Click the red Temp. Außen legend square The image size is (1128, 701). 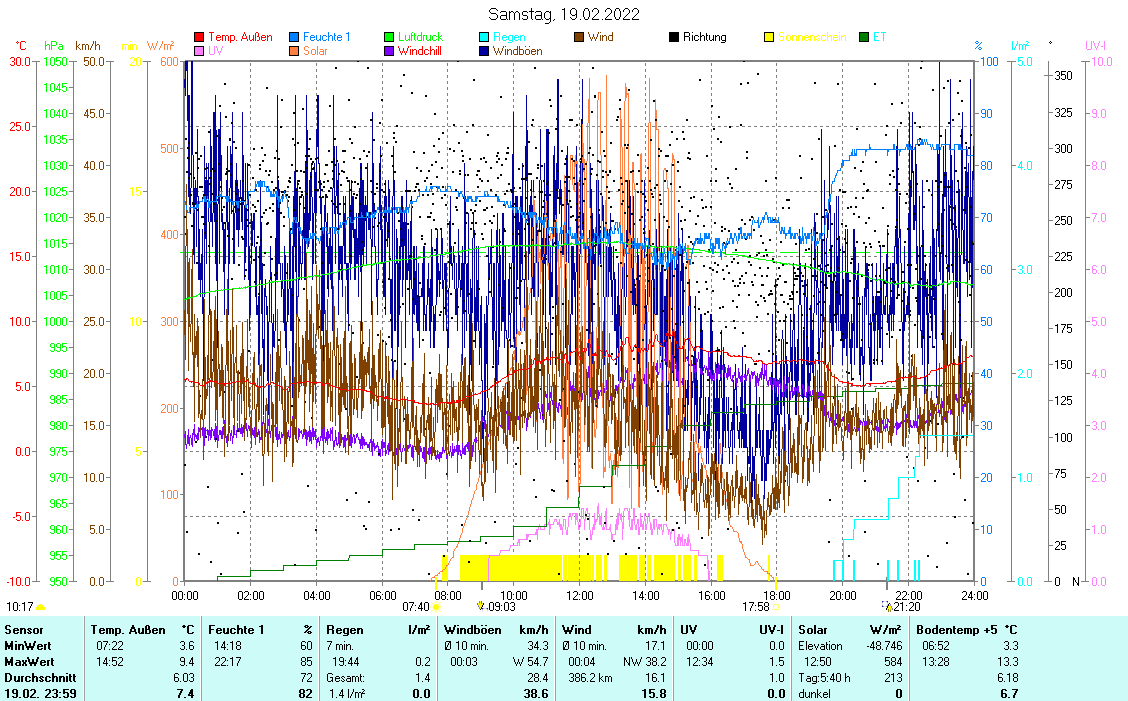pyautogui.click(x=199, y=37)
